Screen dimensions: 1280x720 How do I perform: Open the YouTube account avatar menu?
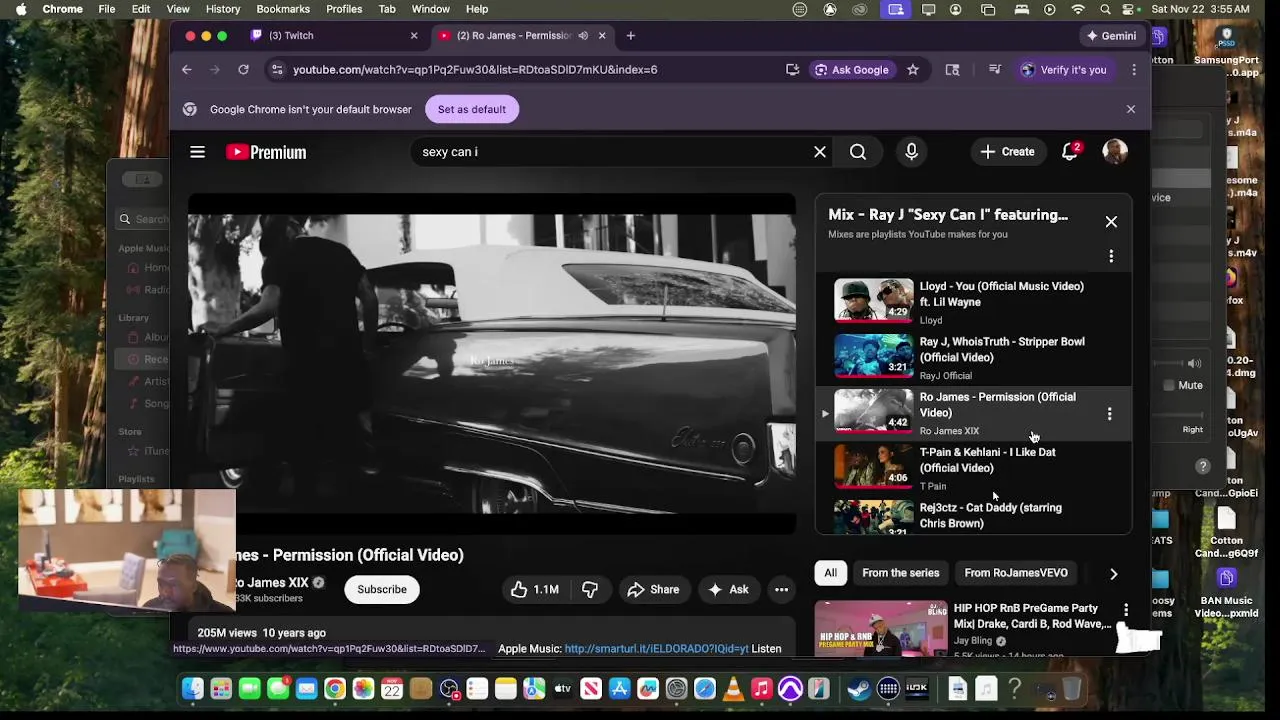(1115, 152)
